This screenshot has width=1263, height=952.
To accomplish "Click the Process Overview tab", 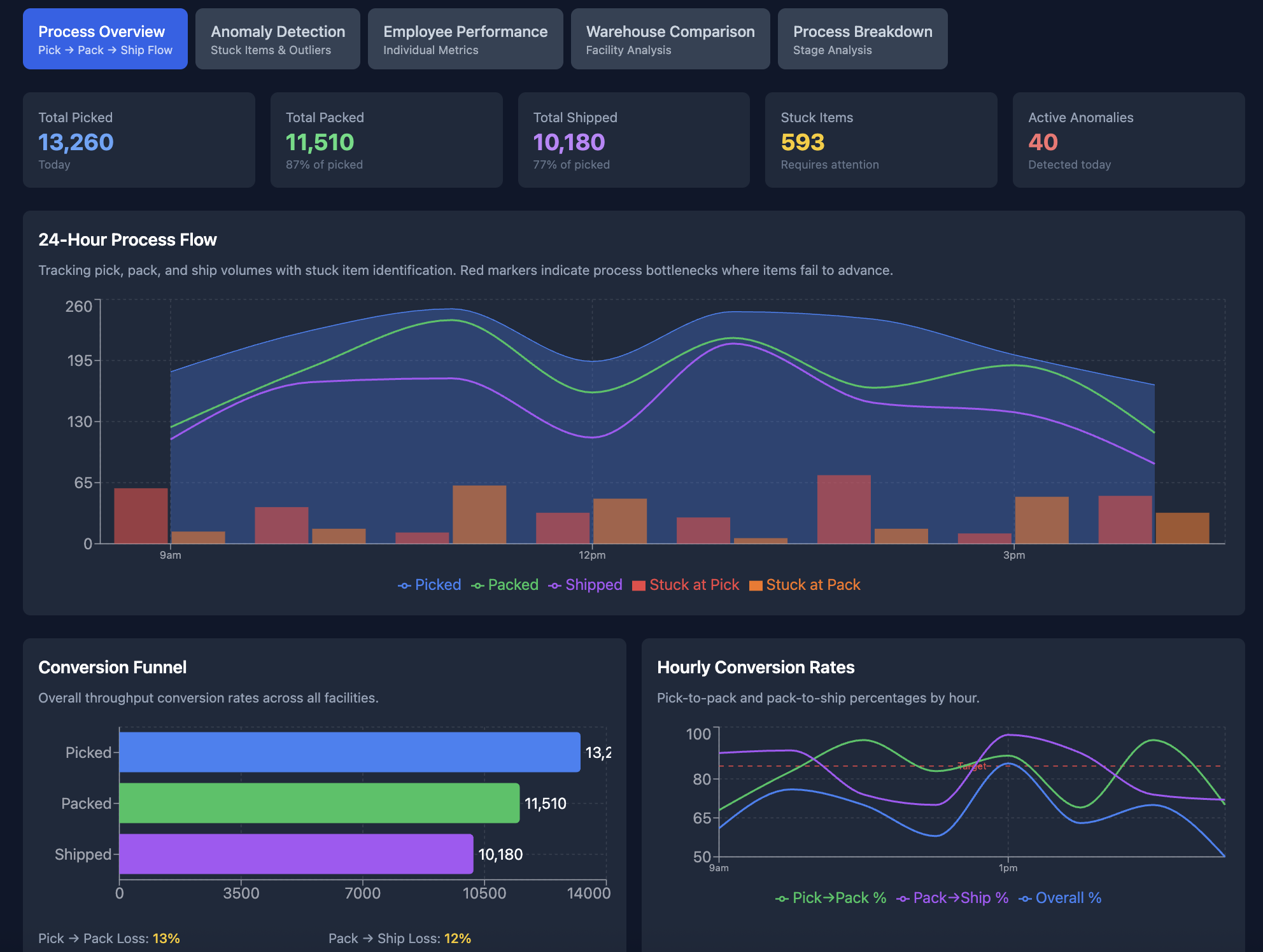I will [x=105, y=39].
